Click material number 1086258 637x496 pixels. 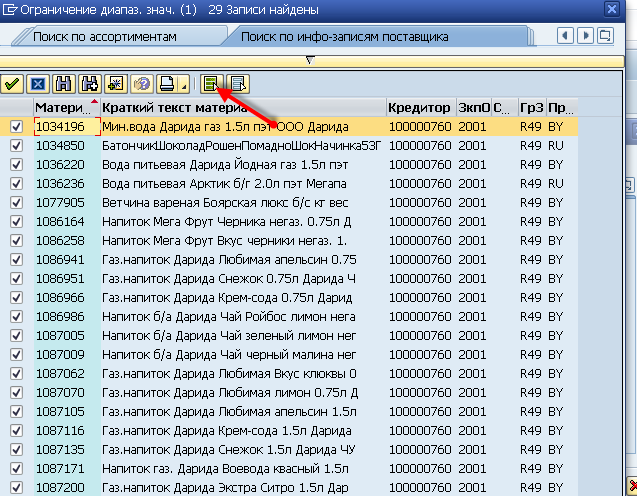coord(60,240)
